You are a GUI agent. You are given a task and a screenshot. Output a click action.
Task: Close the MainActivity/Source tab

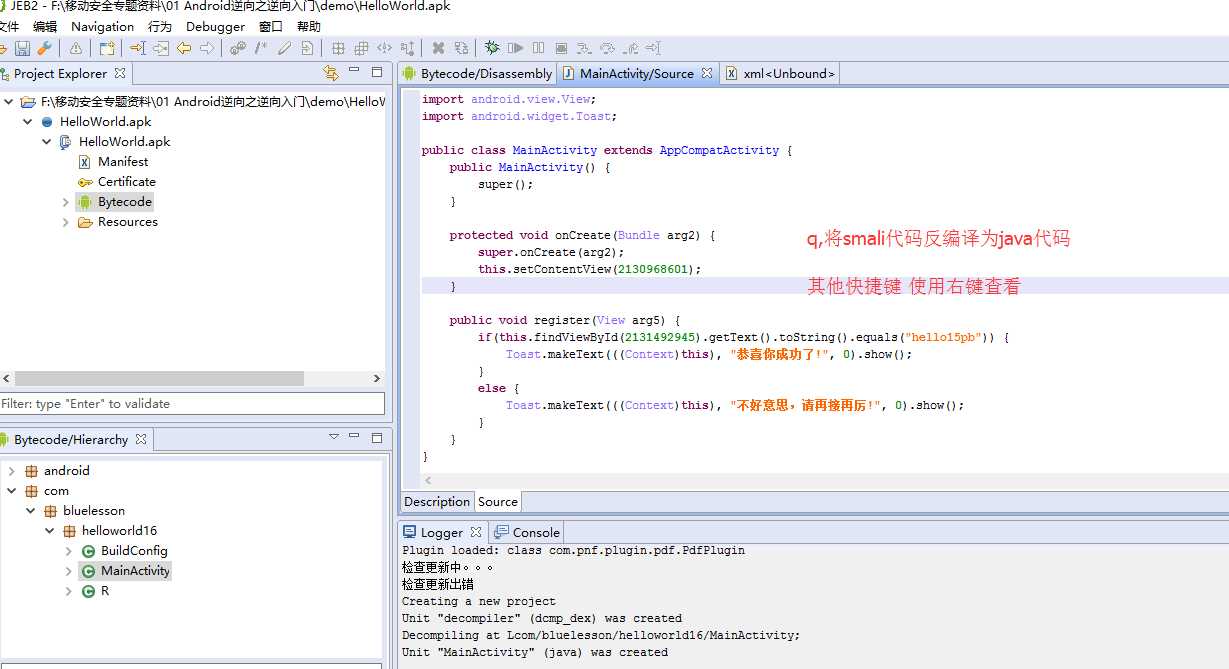tap(707, 73)
